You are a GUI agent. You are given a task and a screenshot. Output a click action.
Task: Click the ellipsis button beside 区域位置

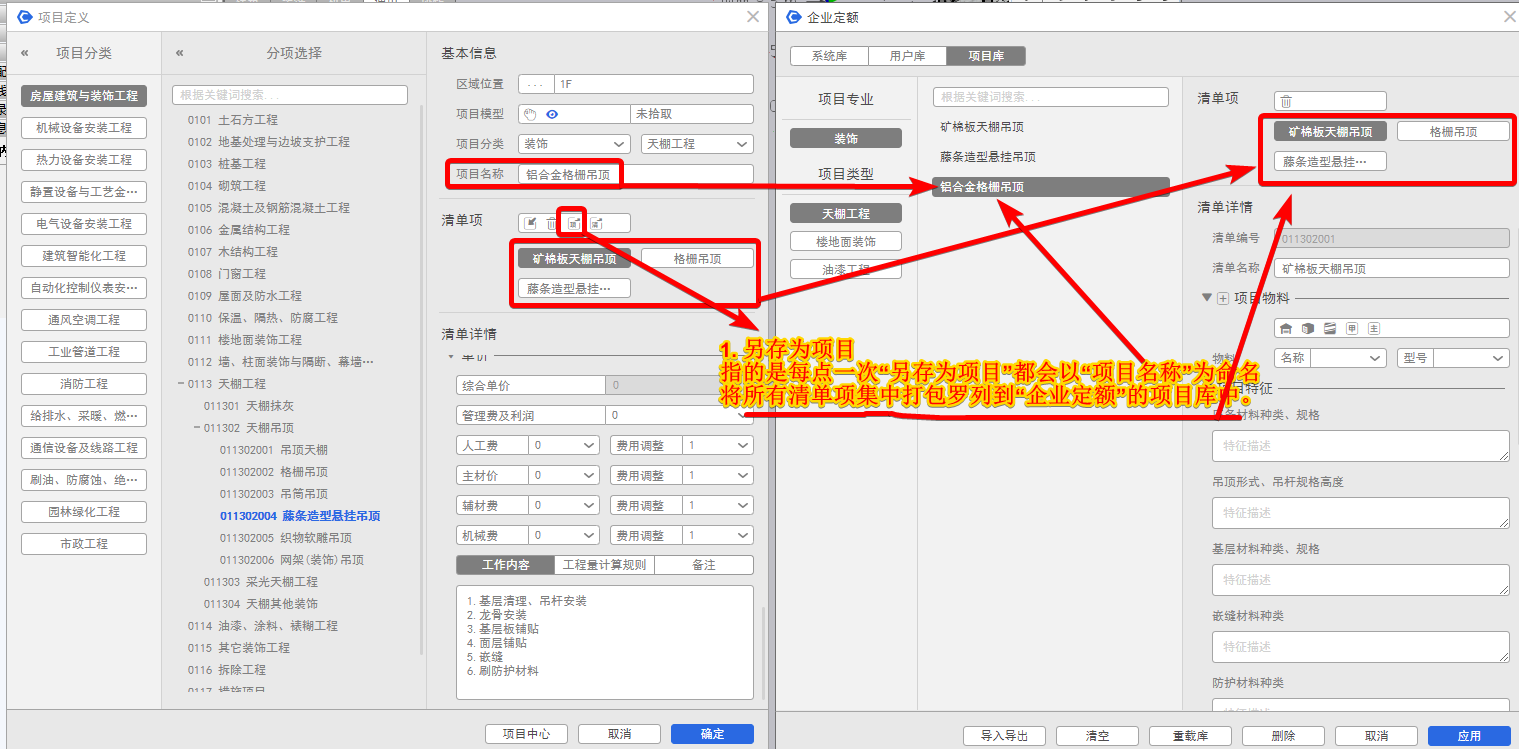click(535, 84)
